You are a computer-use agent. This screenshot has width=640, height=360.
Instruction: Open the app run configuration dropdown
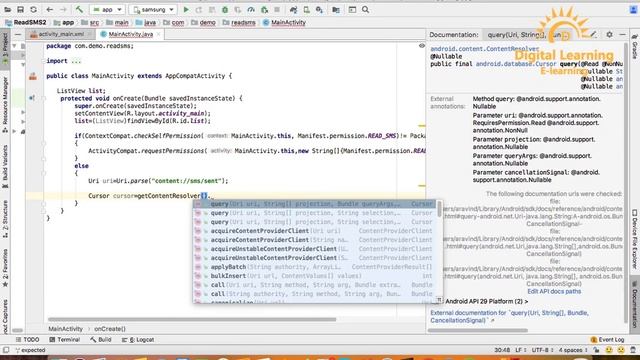point(107,9)
